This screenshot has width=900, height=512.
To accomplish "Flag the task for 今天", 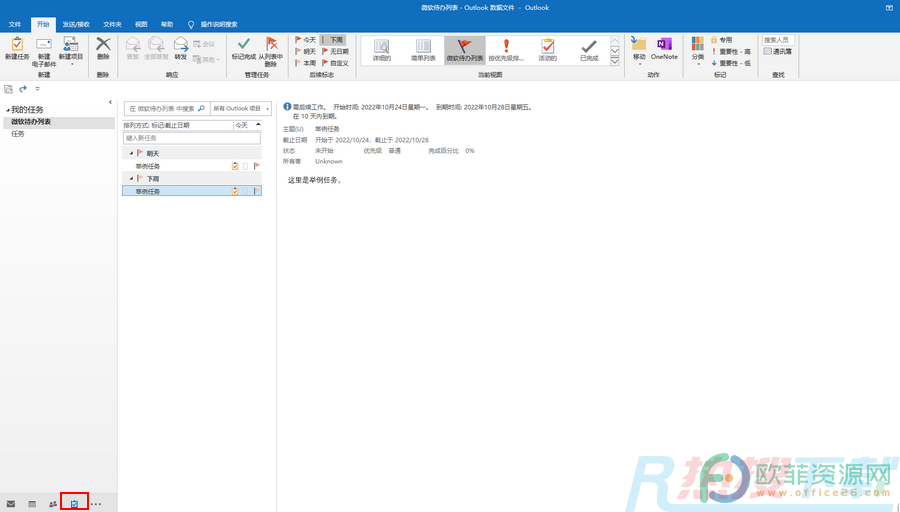I will (x=305, y=40).
